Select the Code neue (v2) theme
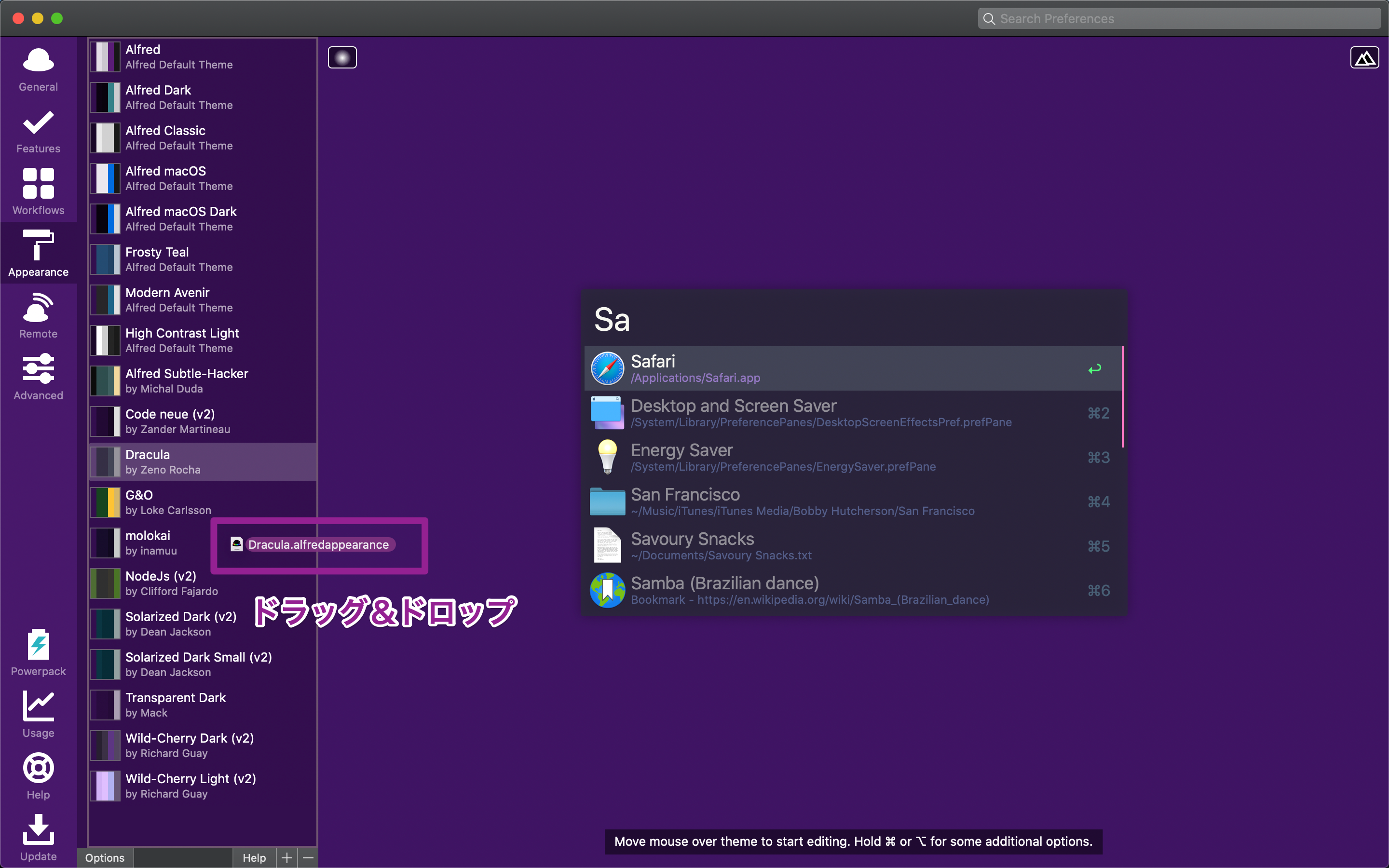Screen dimensions: 1389x868 click(x=203, y=421)
